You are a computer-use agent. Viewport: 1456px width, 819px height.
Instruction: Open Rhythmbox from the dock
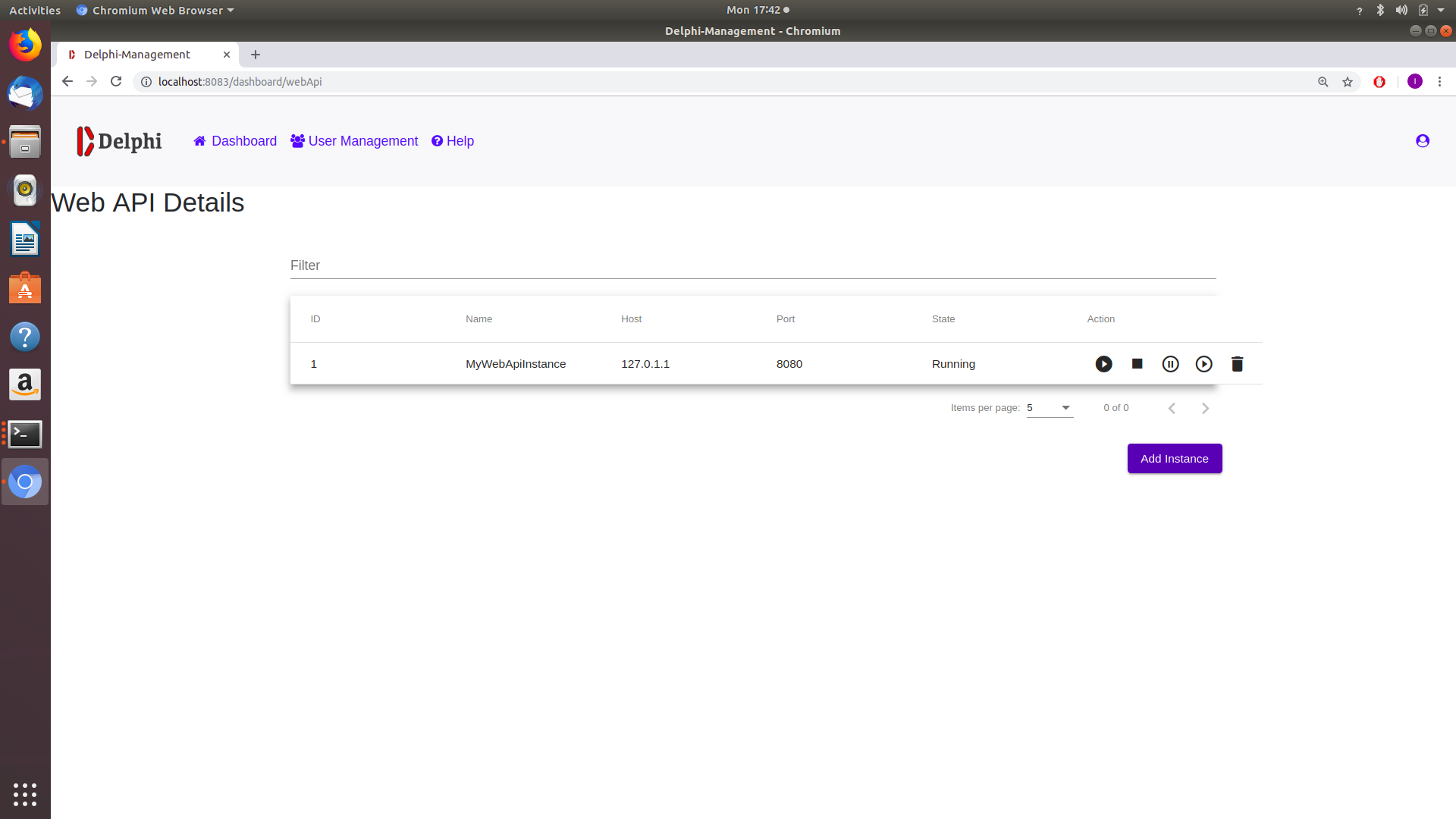pyautogui.click(x=25, y=190)
